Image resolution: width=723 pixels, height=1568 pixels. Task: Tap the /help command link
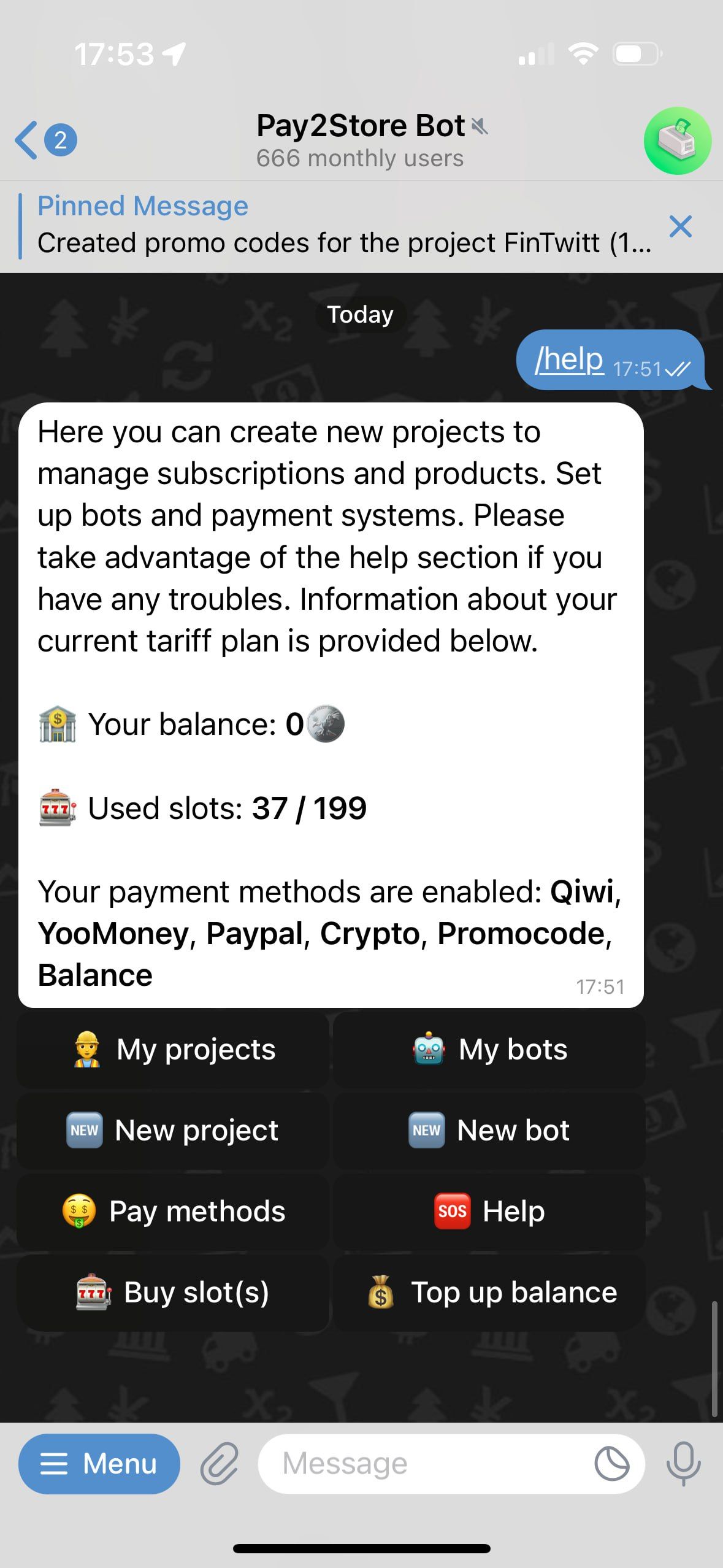pos(569,359)
